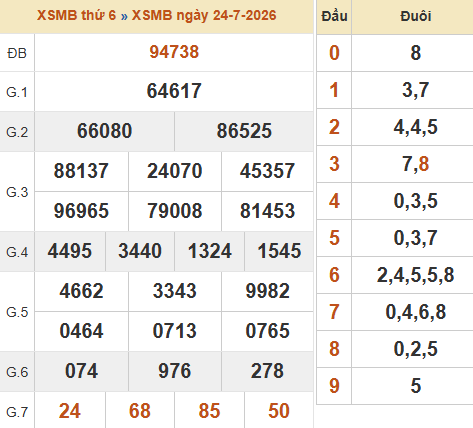Select G.2 number 66080

(104, 131)
